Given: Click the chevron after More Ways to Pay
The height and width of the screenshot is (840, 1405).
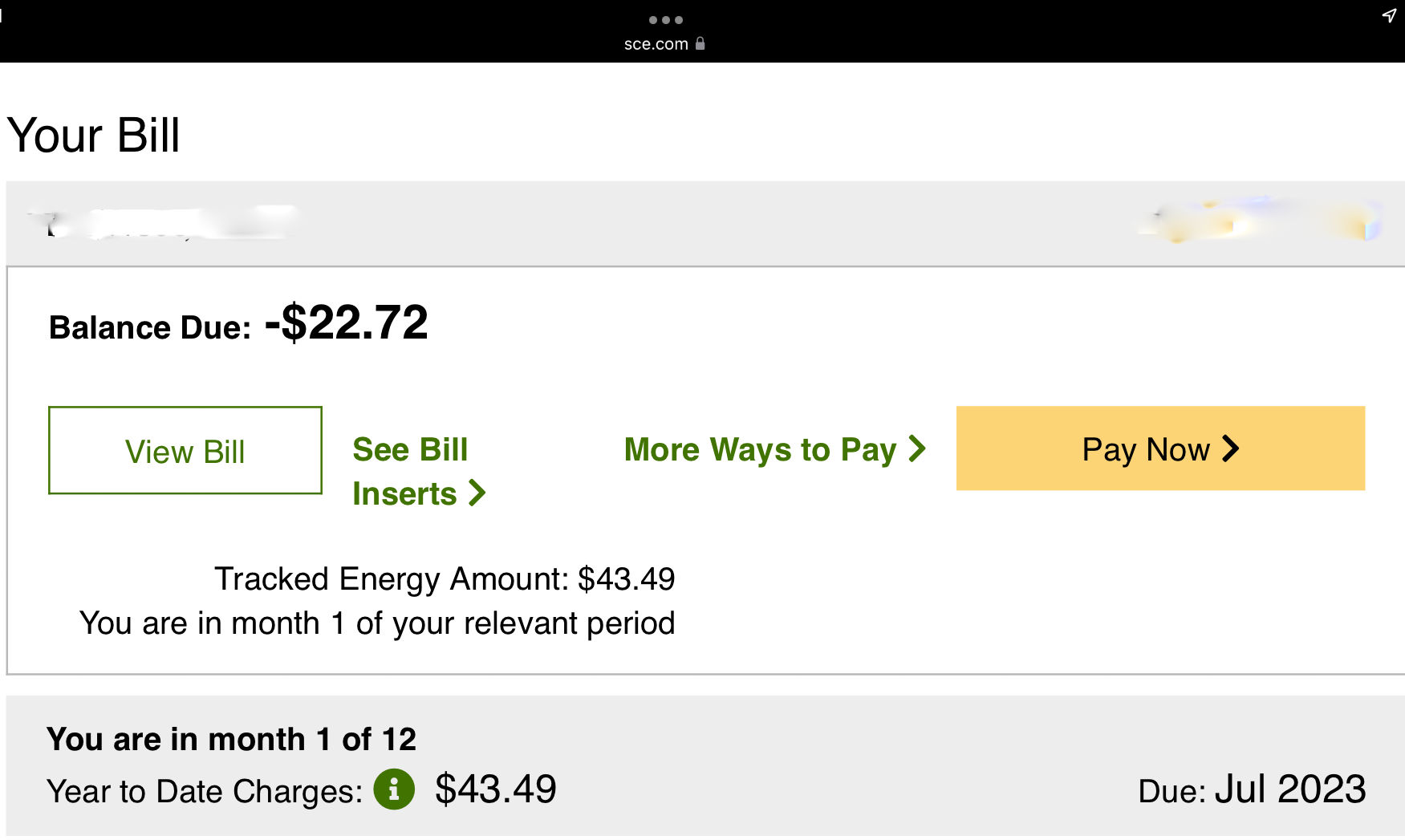Looking at the screenshot, I should coord(917,448).
